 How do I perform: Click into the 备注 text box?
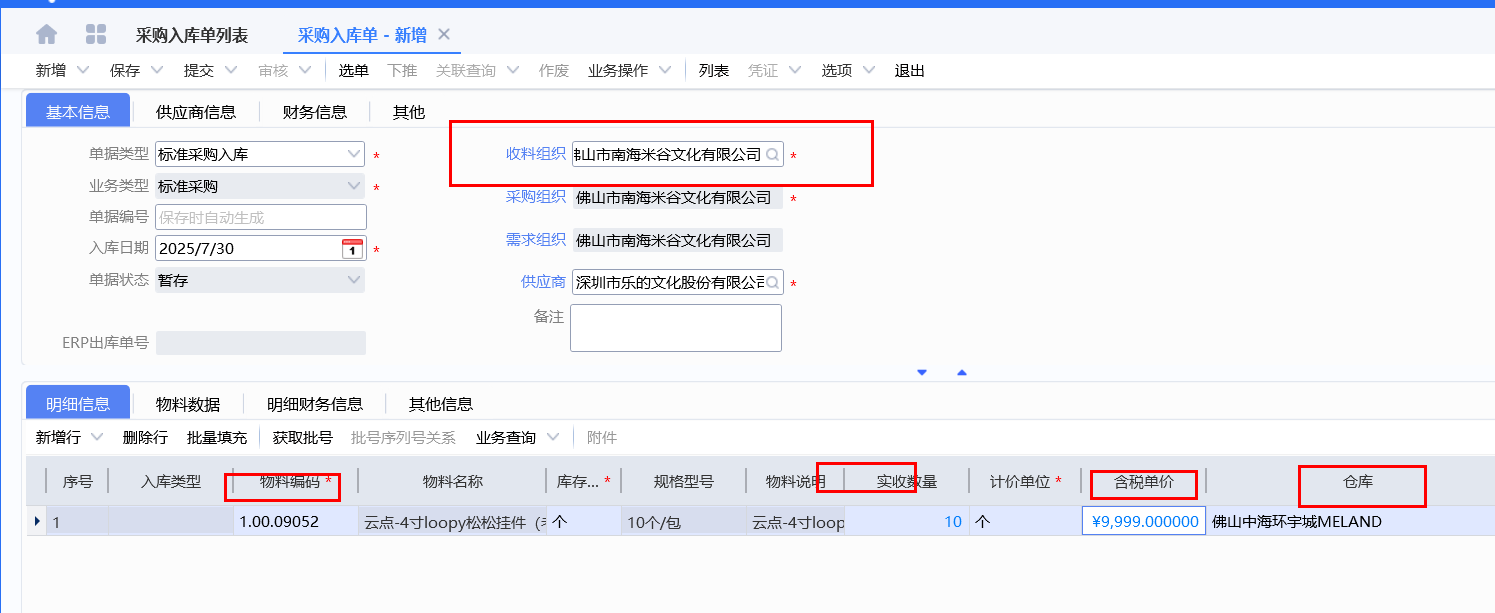675,328
